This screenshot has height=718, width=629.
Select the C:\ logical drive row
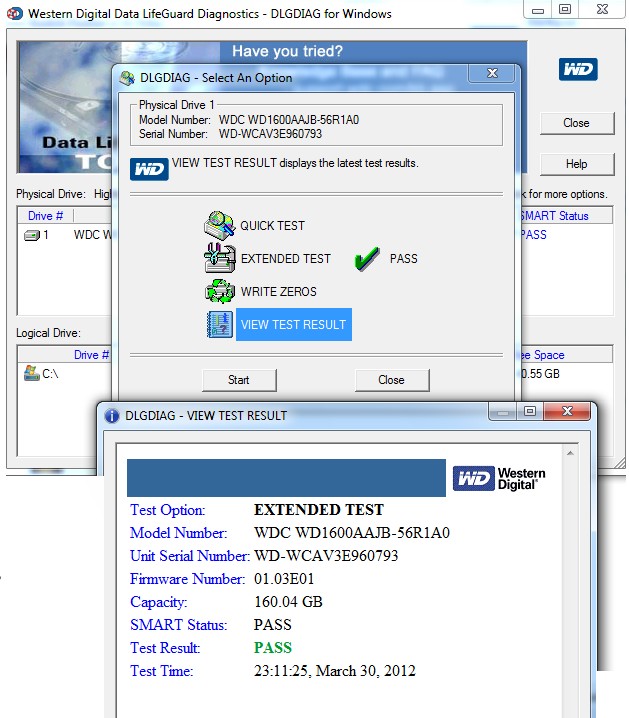(x=65, y=374)
